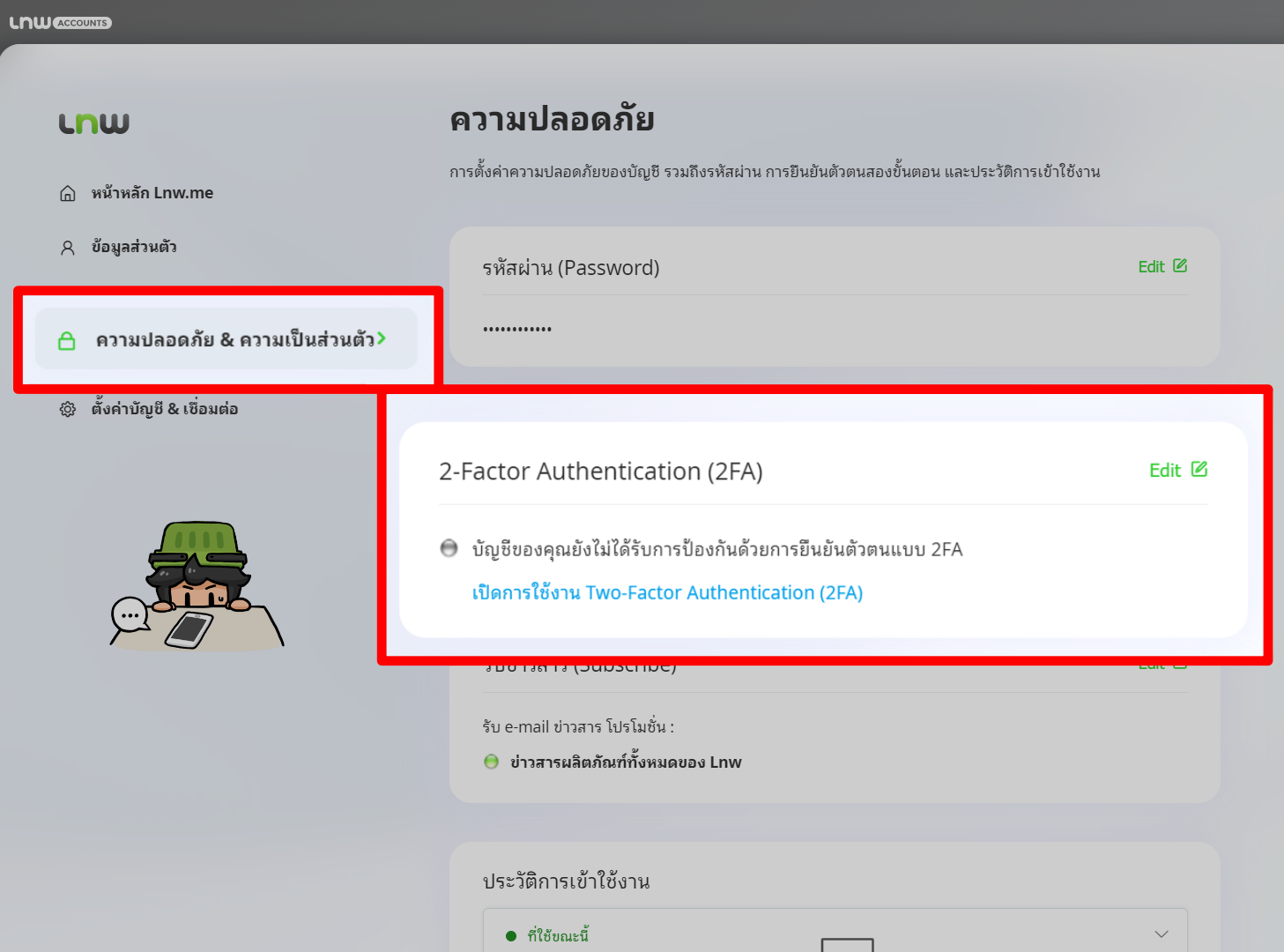Screen dimensions: 1284x952
Task: Click the green dot beside ที่ใช้ขณะนี้
Action: tap(511, 936)
